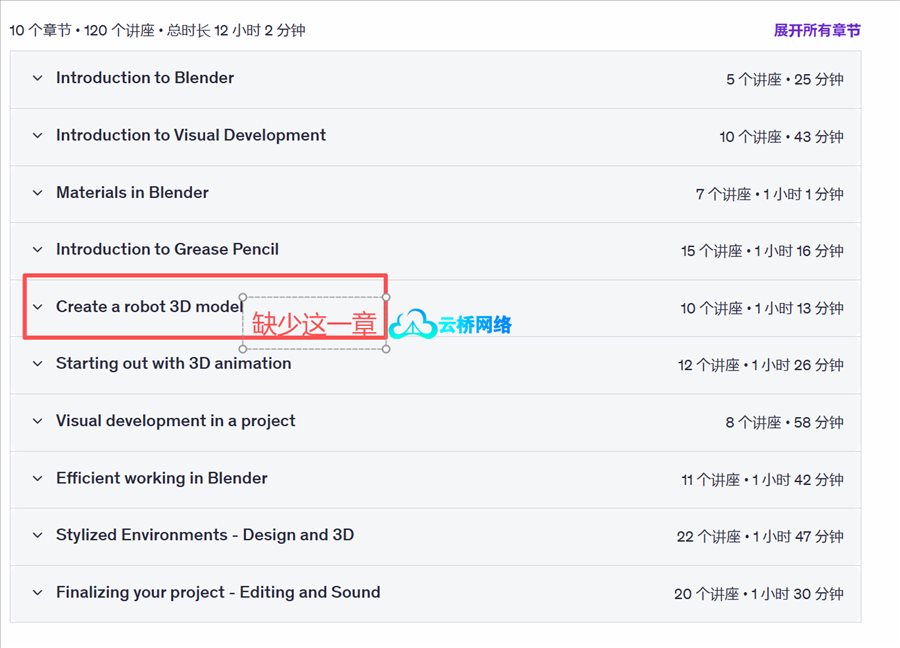Click top-right handle of annotation text box
Viewport: 900px width, 648px height.
pos(386,297)
